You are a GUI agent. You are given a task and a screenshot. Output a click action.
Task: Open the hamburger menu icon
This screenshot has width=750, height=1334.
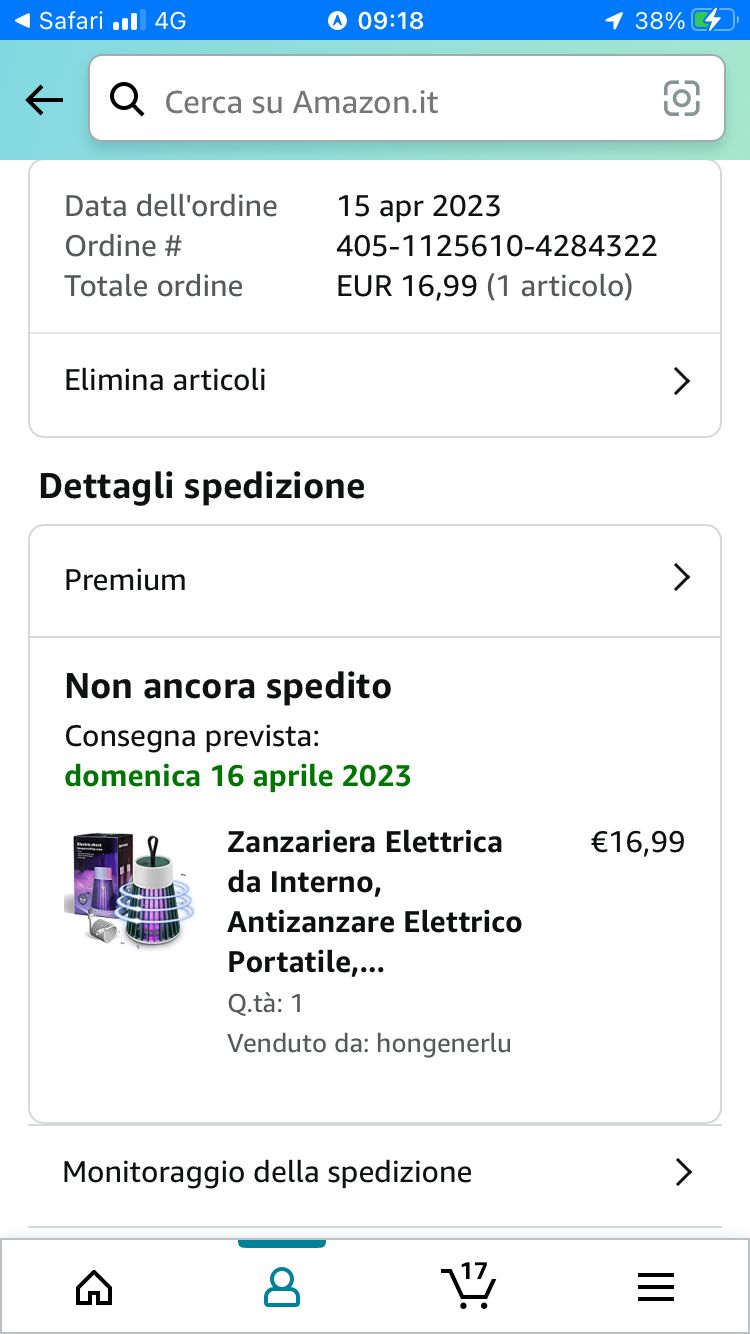(656, 1287)
